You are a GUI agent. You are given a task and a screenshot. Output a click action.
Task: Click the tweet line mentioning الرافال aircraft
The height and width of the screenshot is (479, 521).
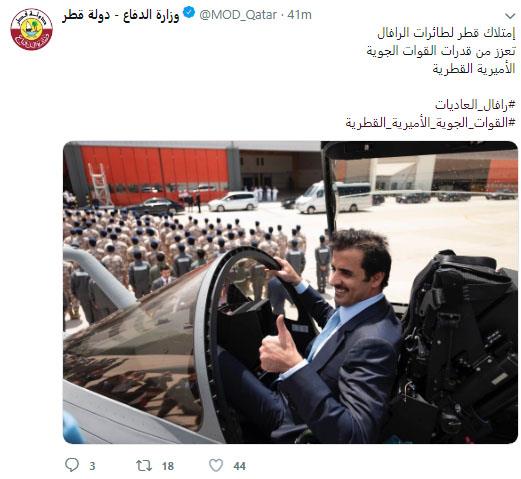coord(446,33)
